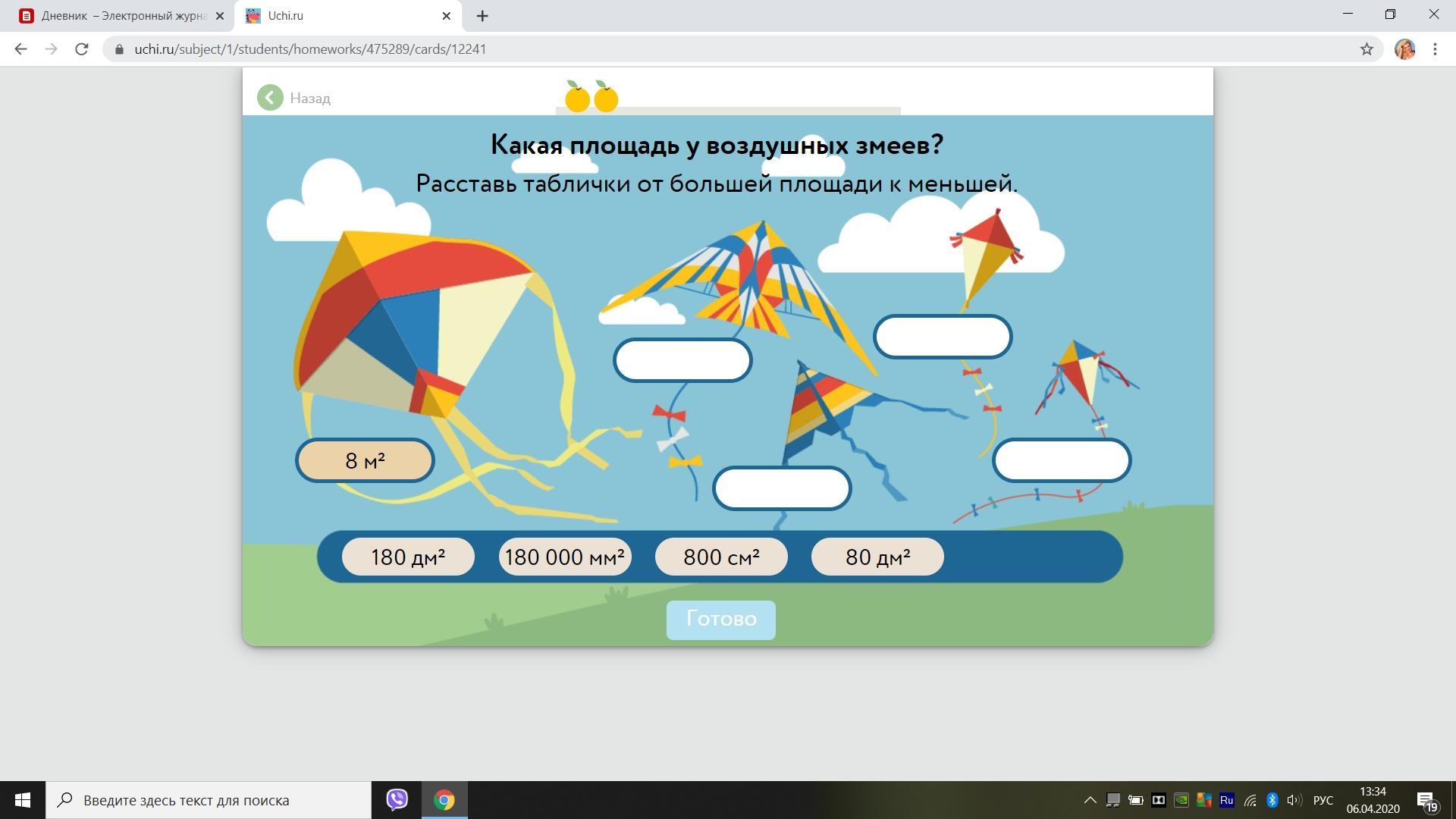Click the green Назад back arrow icon
This screenshot has height=819, width=1456.
[x=270, y=98]
